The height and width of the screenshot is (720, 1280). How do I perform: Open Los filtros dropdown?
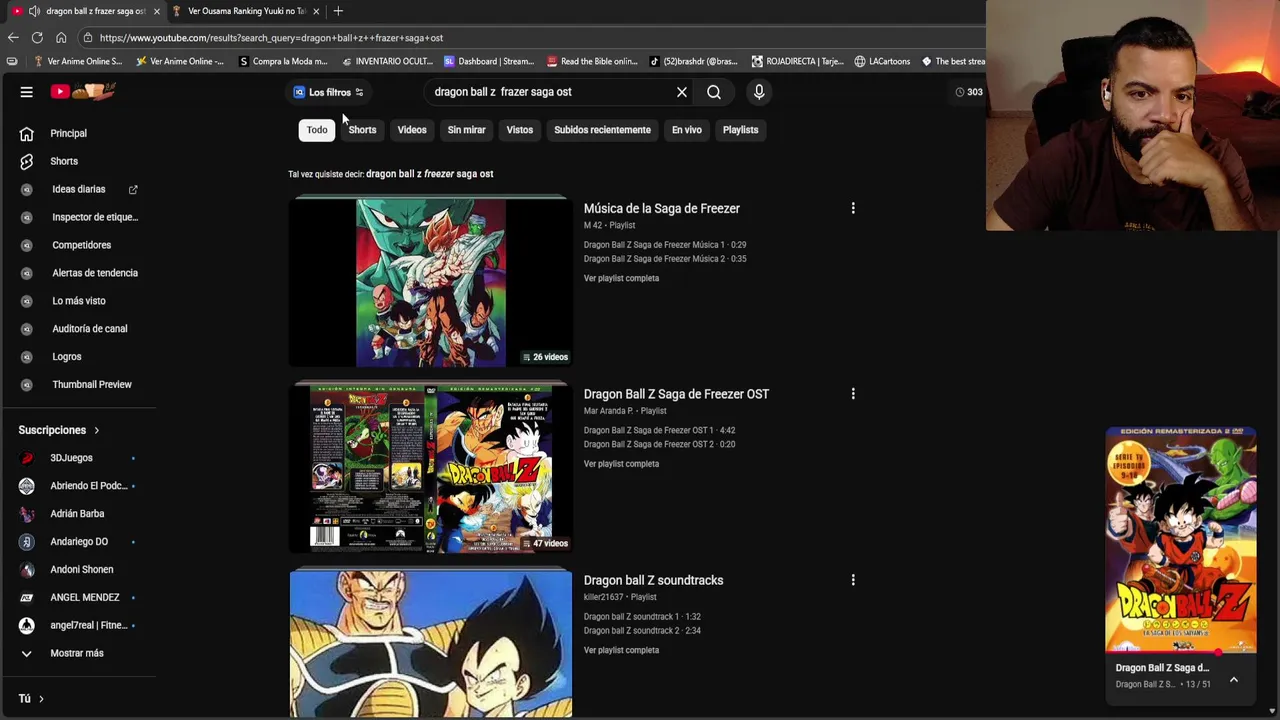pos(329,92)
